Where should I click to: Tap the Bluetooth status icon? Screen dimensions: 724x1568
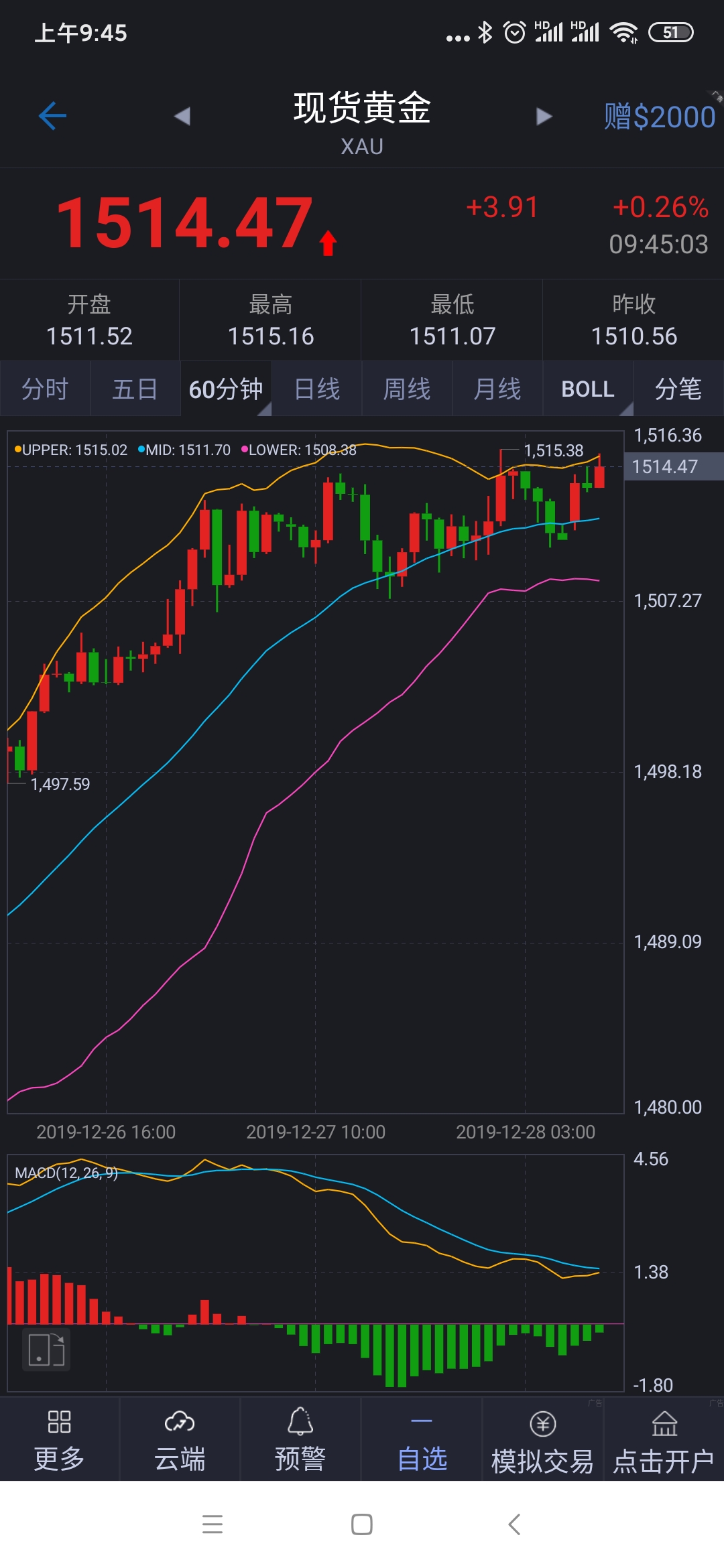tap(485, 32)
